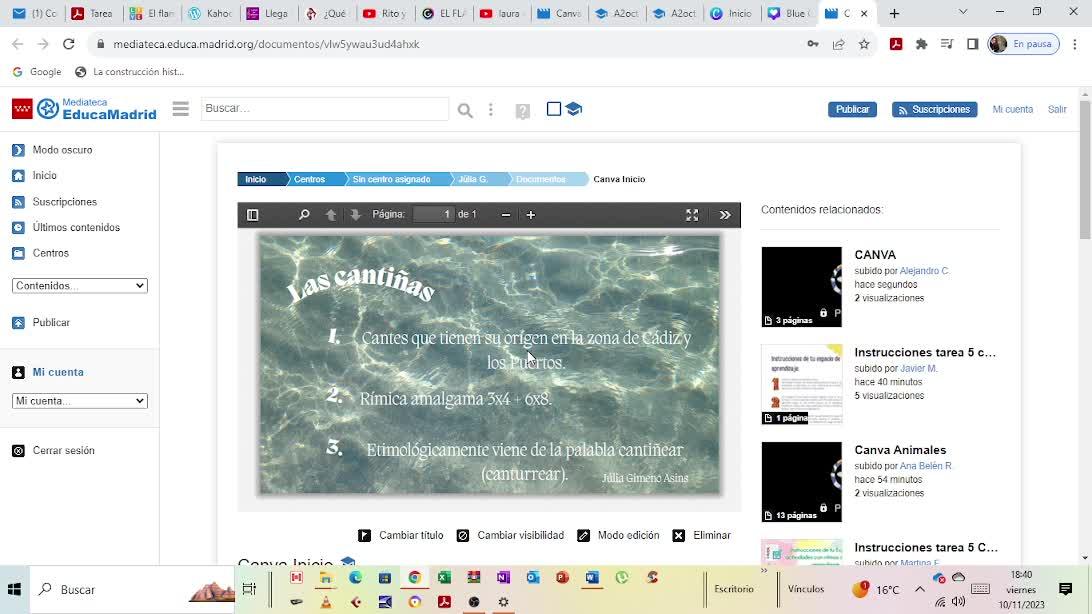Open the Canva Animales thumbnail
This screenshot has height=614, width=1092.
pyautogui.click(x=802, y=482)
